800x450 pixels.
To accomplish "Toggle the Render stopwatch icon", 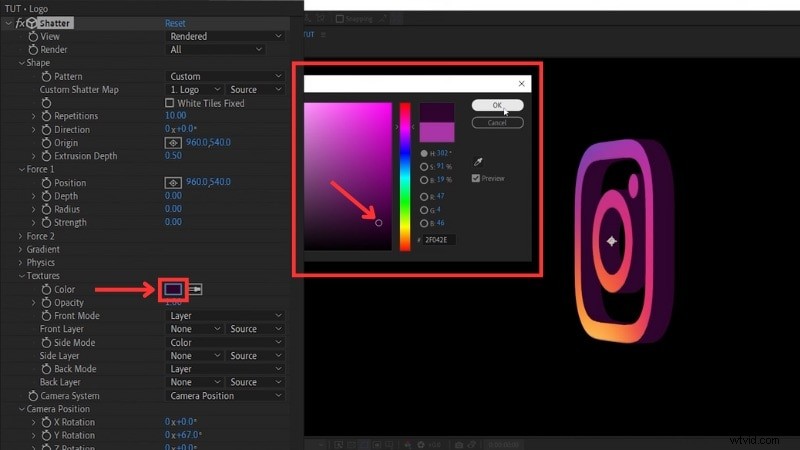I will click(33, 49).
